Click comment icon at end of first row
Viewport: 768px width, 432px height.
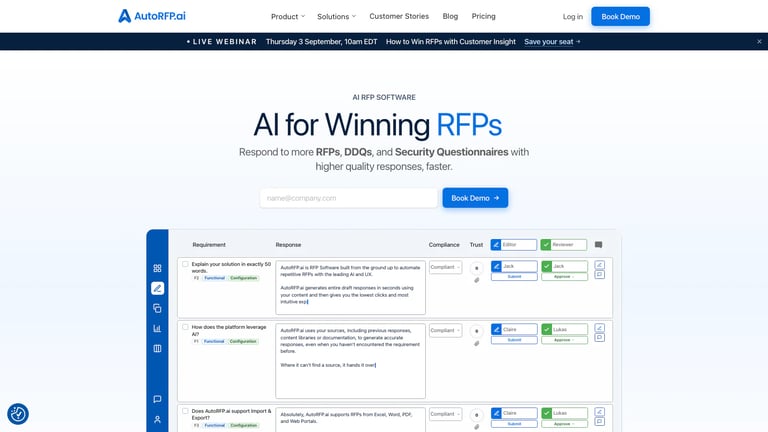click(600, 275)
